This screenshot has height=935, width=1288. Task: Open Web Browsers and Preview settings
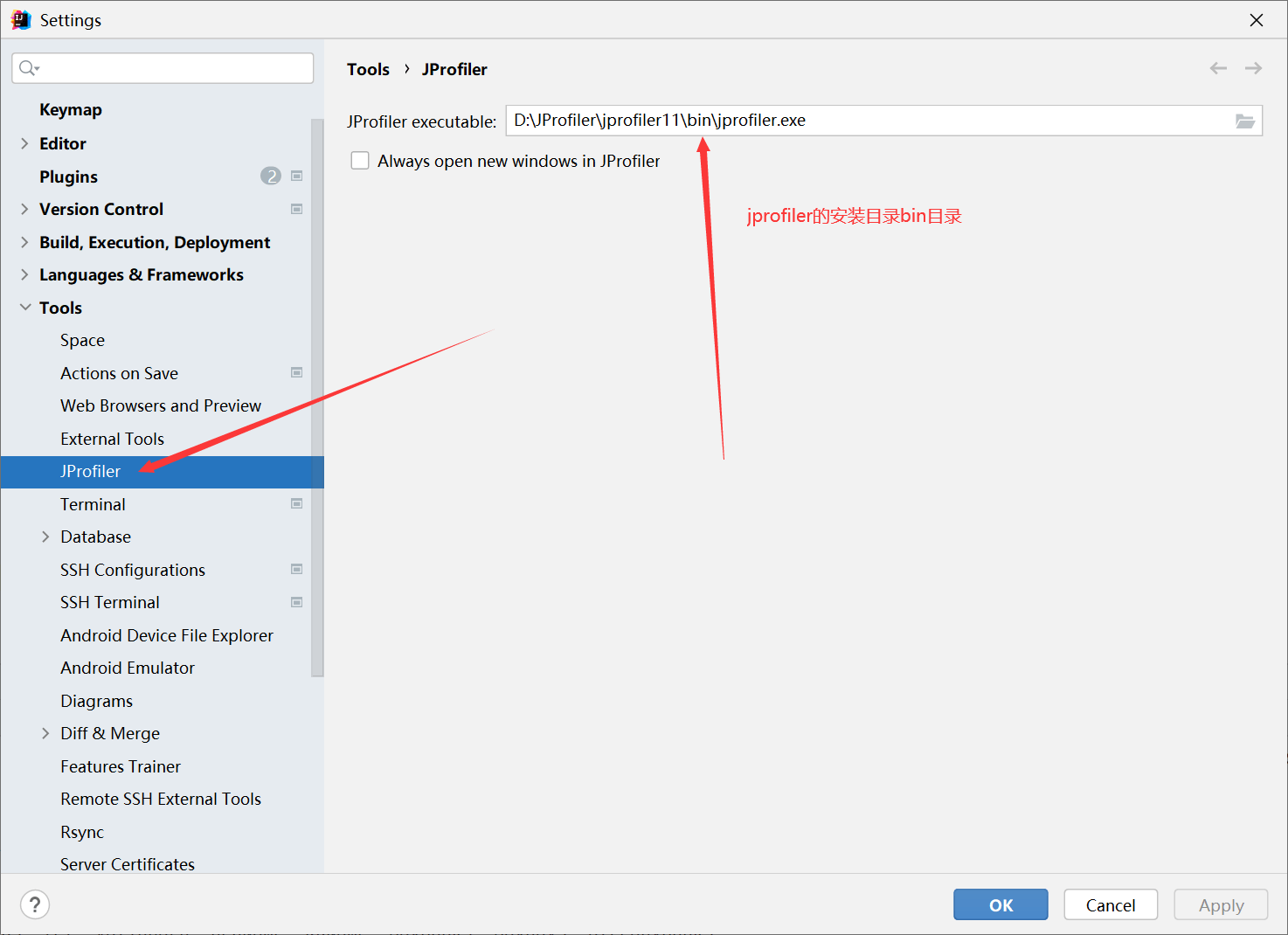tap(161, 405)
